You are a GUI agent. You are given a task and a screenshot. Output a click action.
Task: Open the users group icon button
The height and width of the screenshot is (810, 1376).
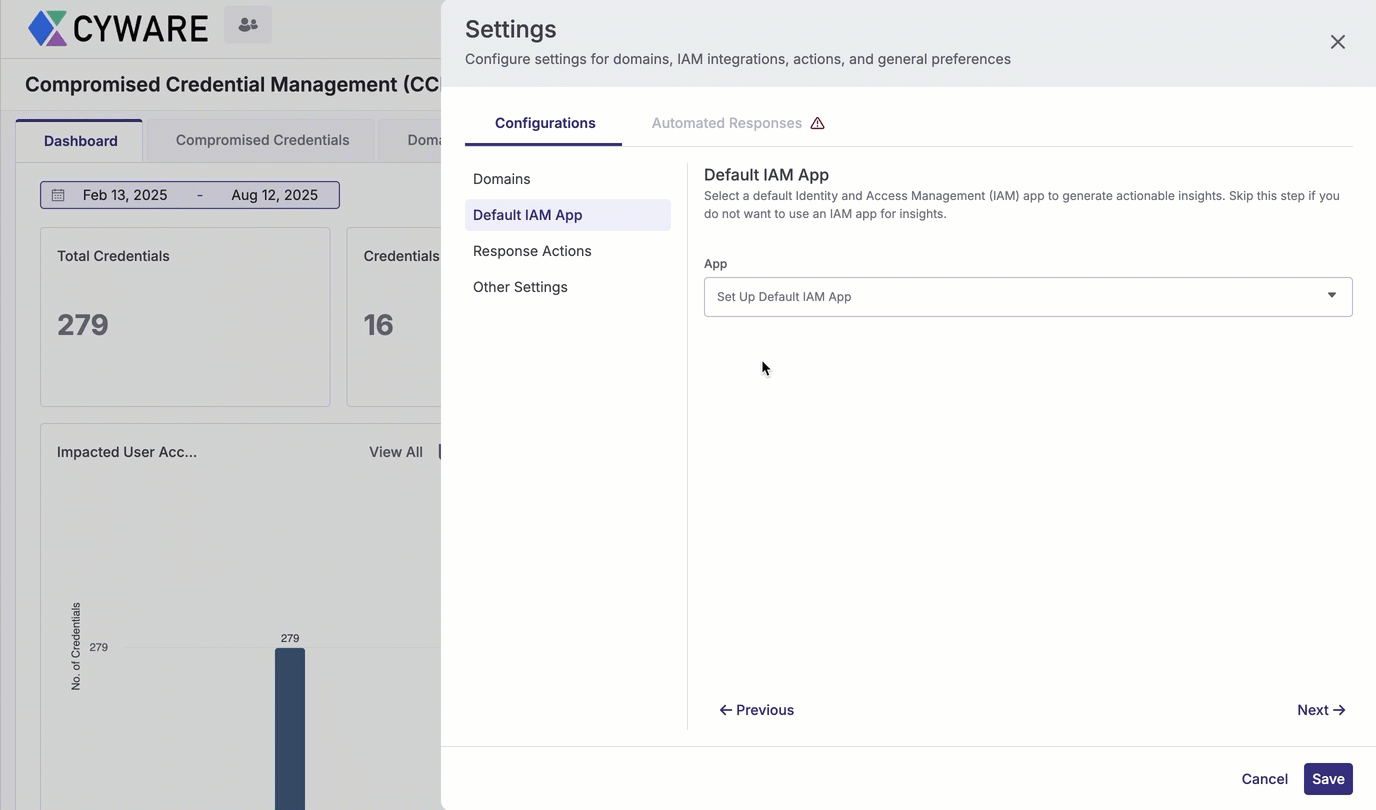point(248,25)
